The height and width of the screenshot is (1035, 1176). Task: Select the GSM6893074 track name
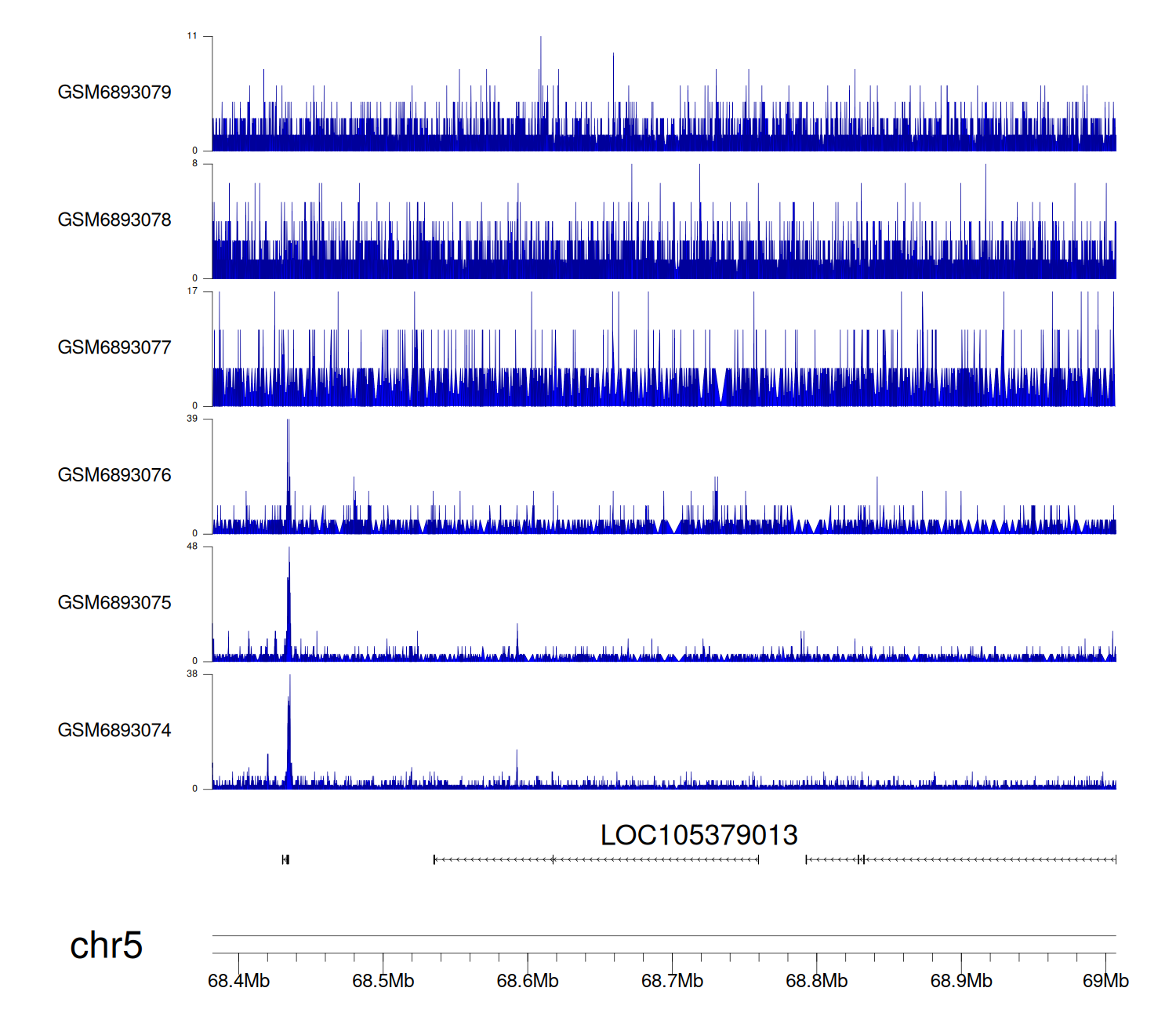pos(114,731)
